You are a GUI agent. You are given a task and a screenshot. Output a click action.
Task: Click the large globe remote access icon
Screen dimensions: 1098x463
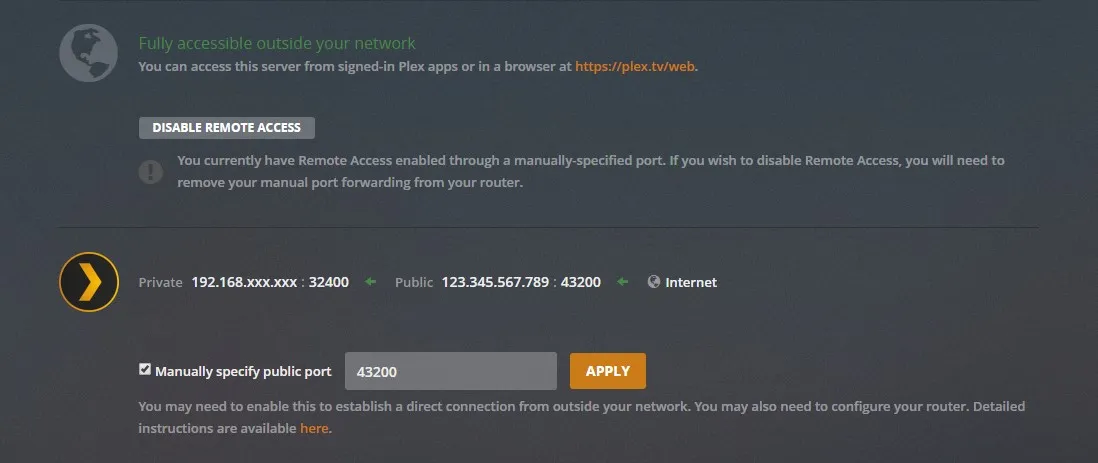tap(89, 53)
